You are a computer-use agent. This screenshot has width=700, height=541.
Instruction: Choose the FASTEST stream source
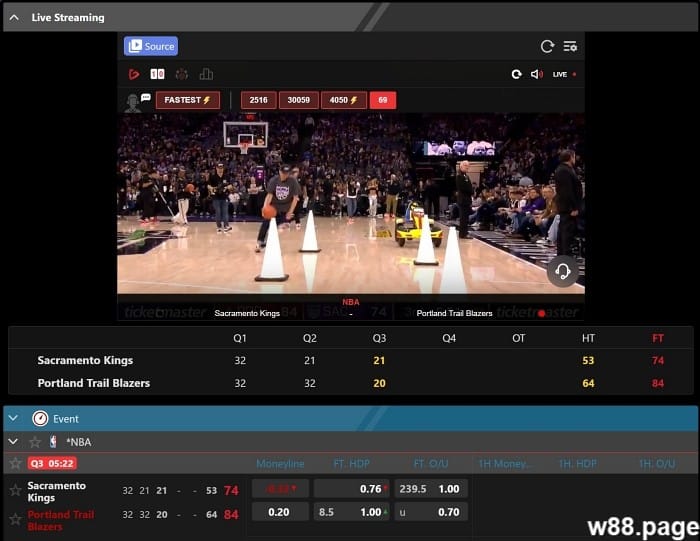tap(188, 100)
